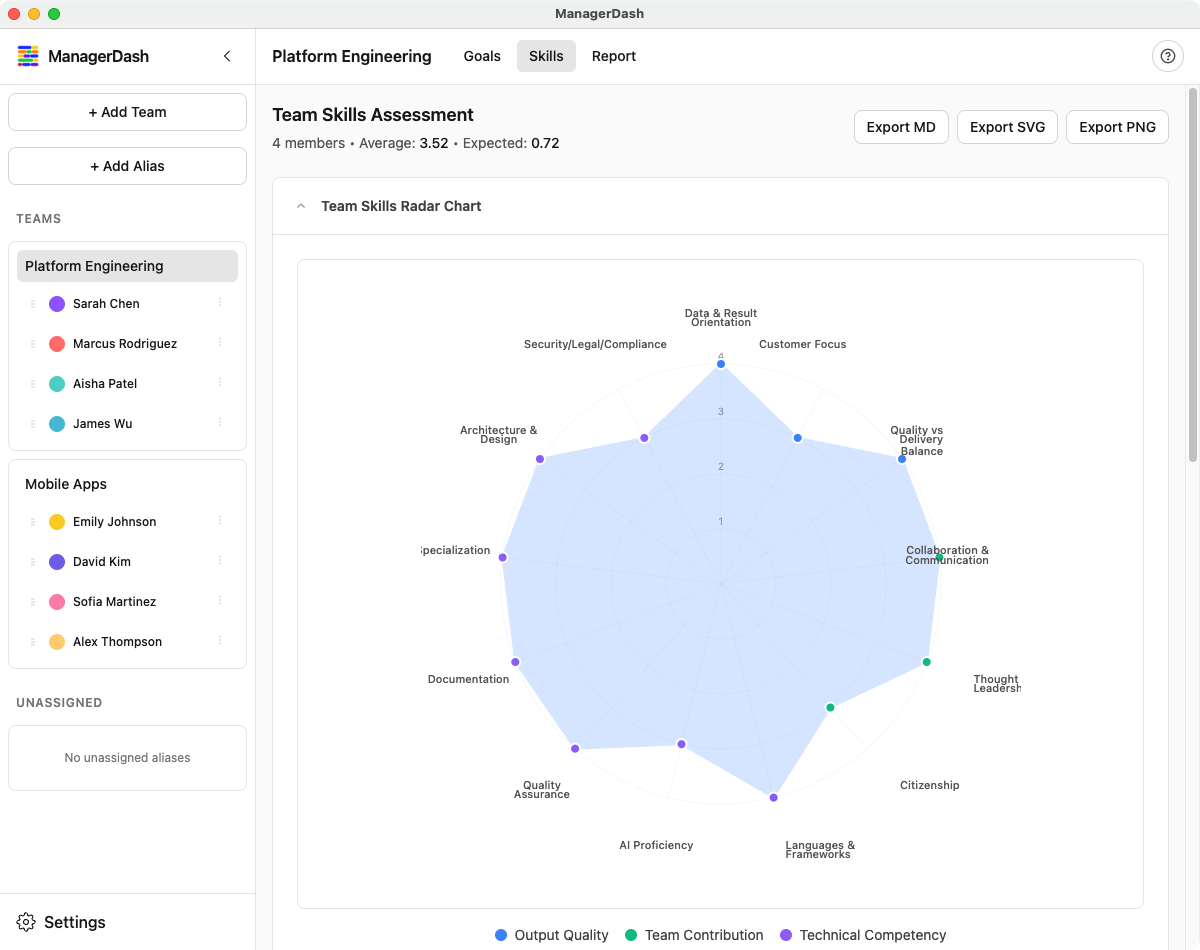This screenshot has height=950, width=1200.
Task: Click the Add Team button
Action: pos(127,112)
